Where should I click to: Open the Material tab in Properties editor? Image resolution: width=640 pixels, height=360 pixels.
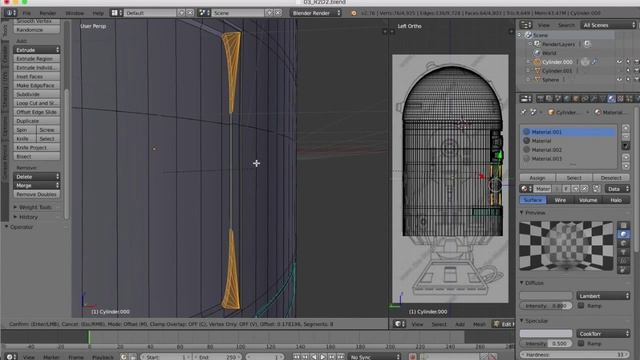[611, 99]
